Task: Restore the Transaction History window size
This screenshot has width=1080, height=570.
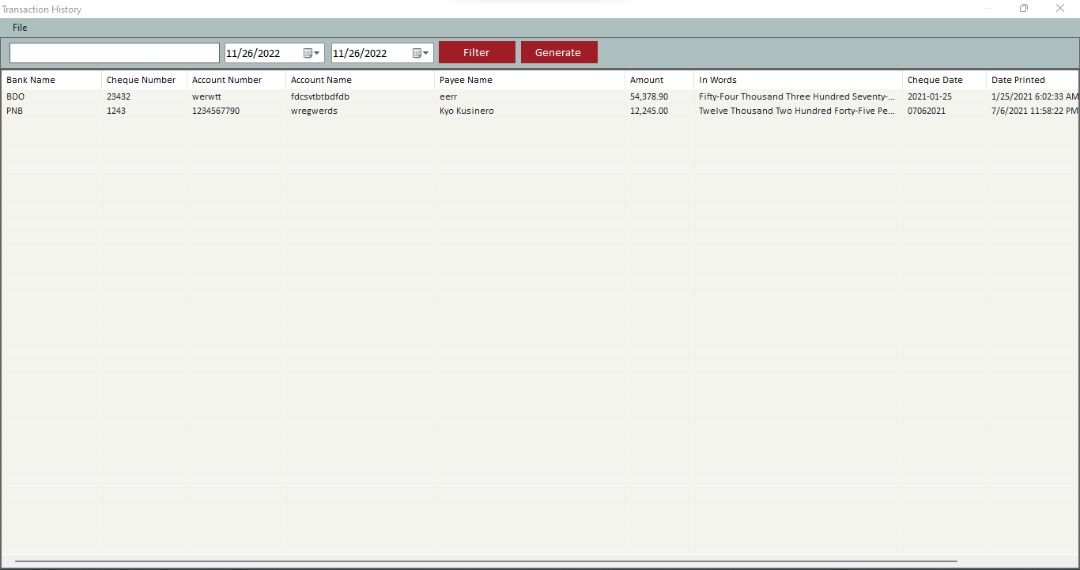Action: [1024, 8]
